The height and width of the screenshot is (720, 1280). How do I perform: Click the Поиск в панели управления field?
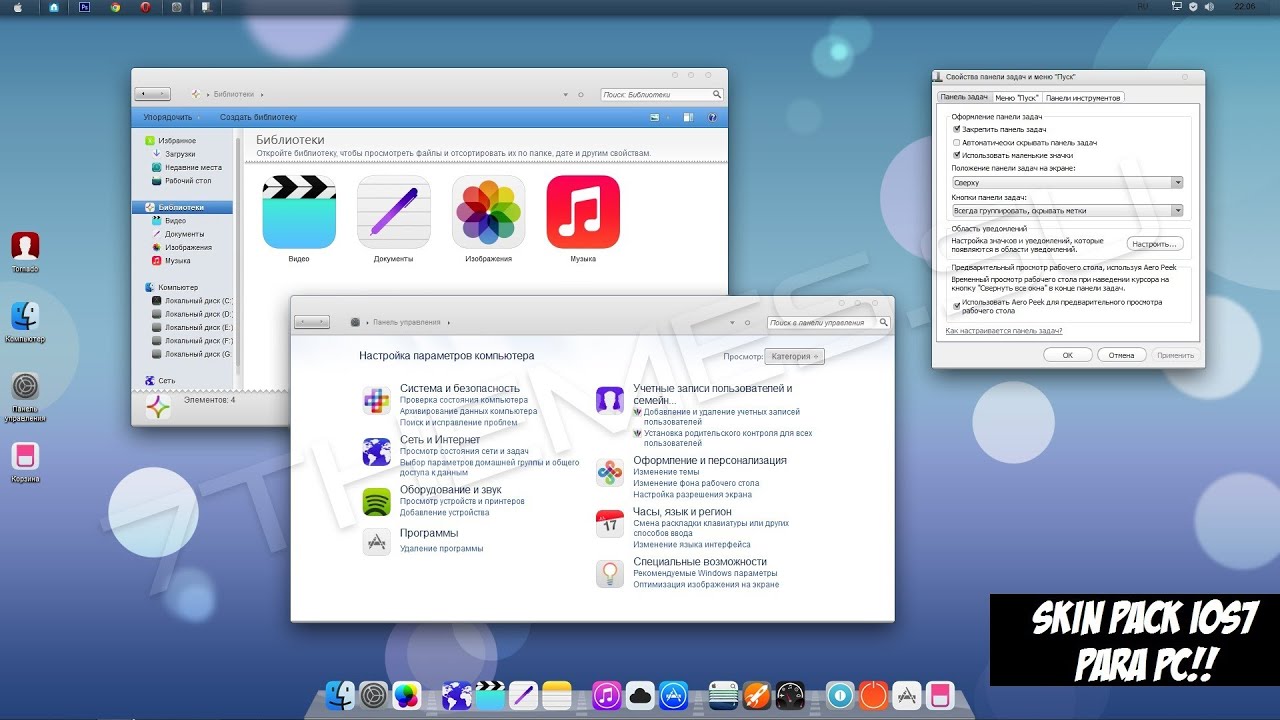pyautogui.click(x=829, y=323)
